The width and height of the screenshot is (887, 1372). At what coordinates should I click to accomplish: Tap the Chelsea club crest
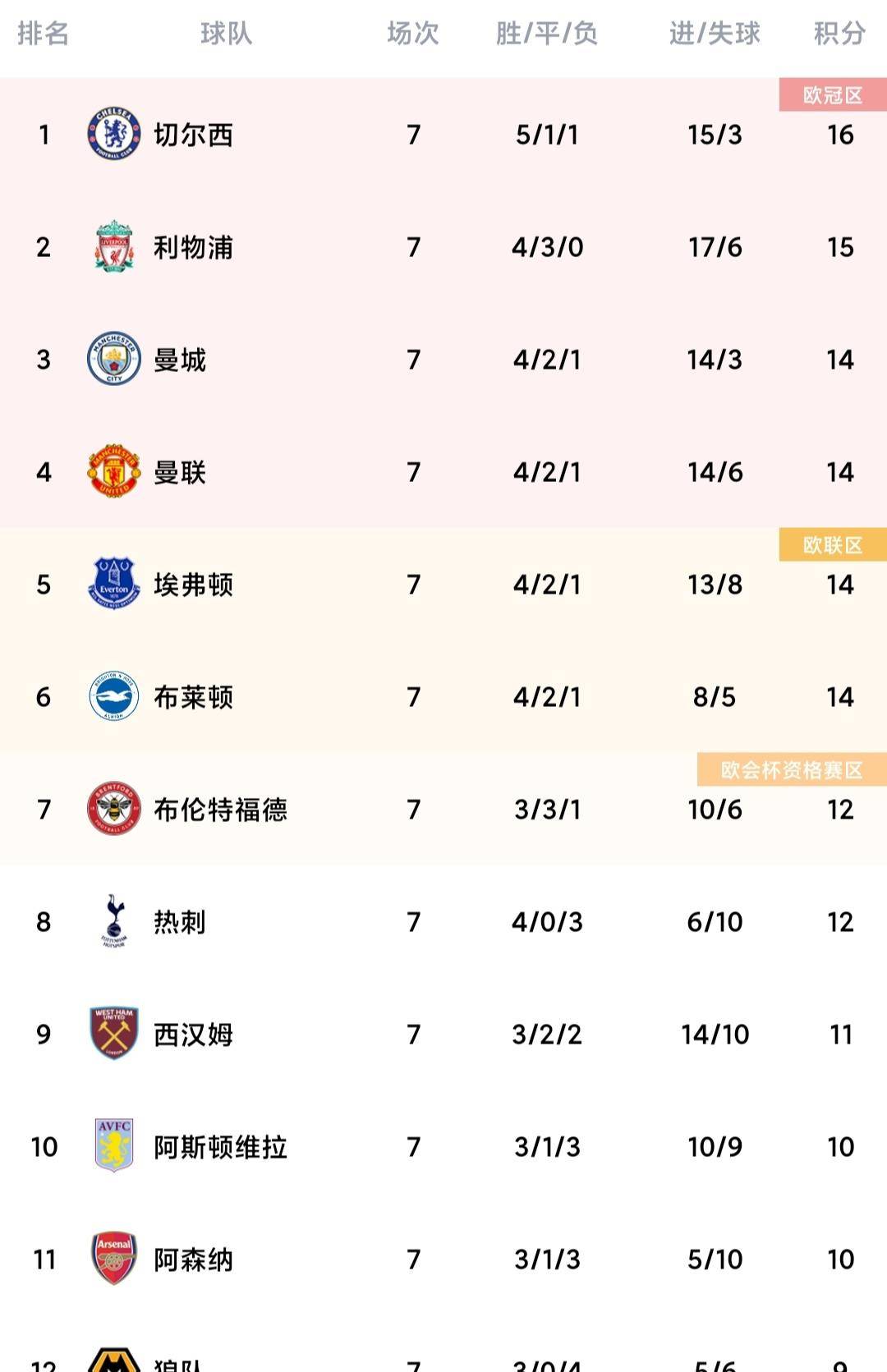click(x=114, y=134)
